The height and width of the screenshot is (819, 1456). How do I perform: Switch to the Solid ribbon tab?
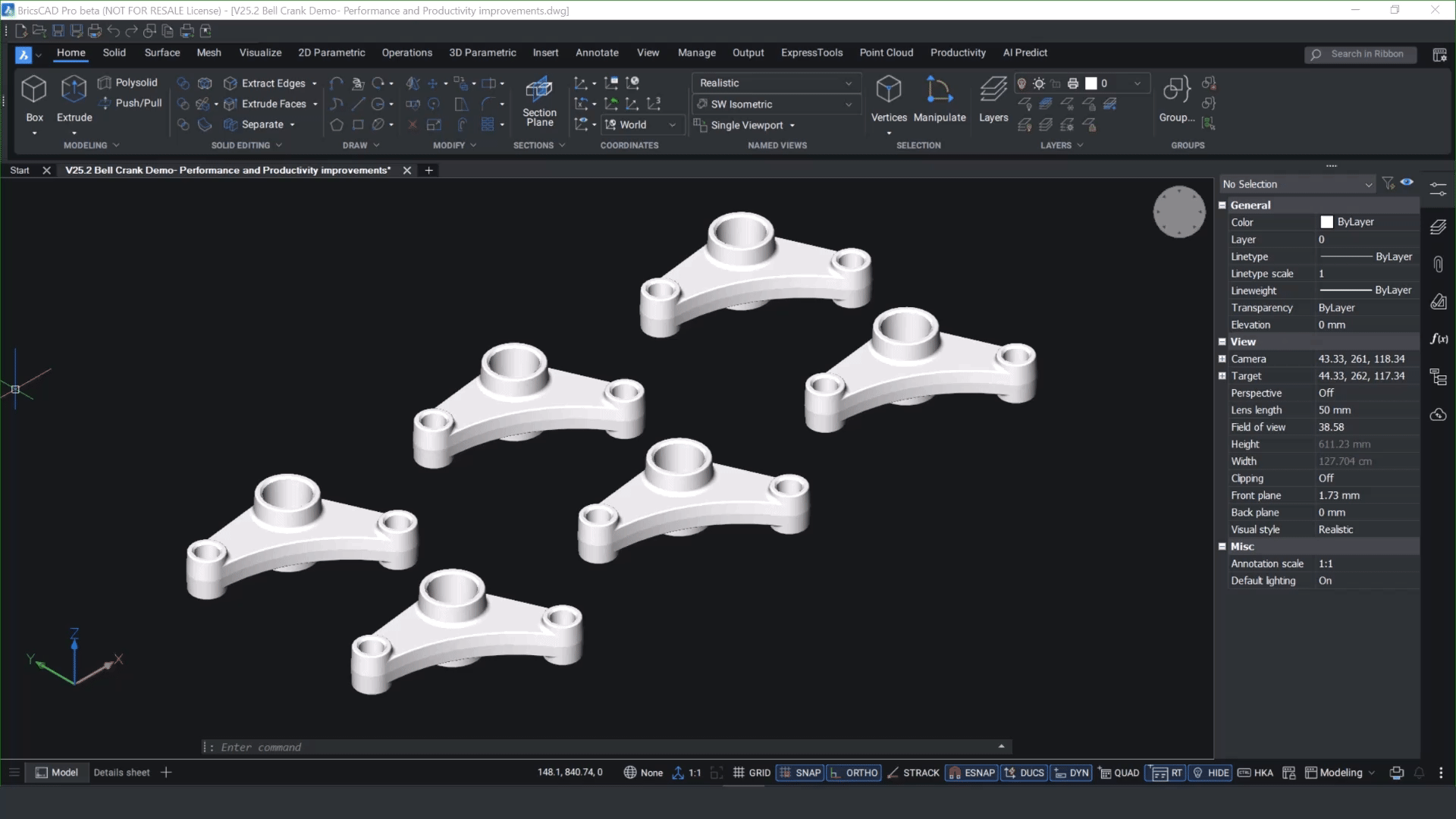114,52
